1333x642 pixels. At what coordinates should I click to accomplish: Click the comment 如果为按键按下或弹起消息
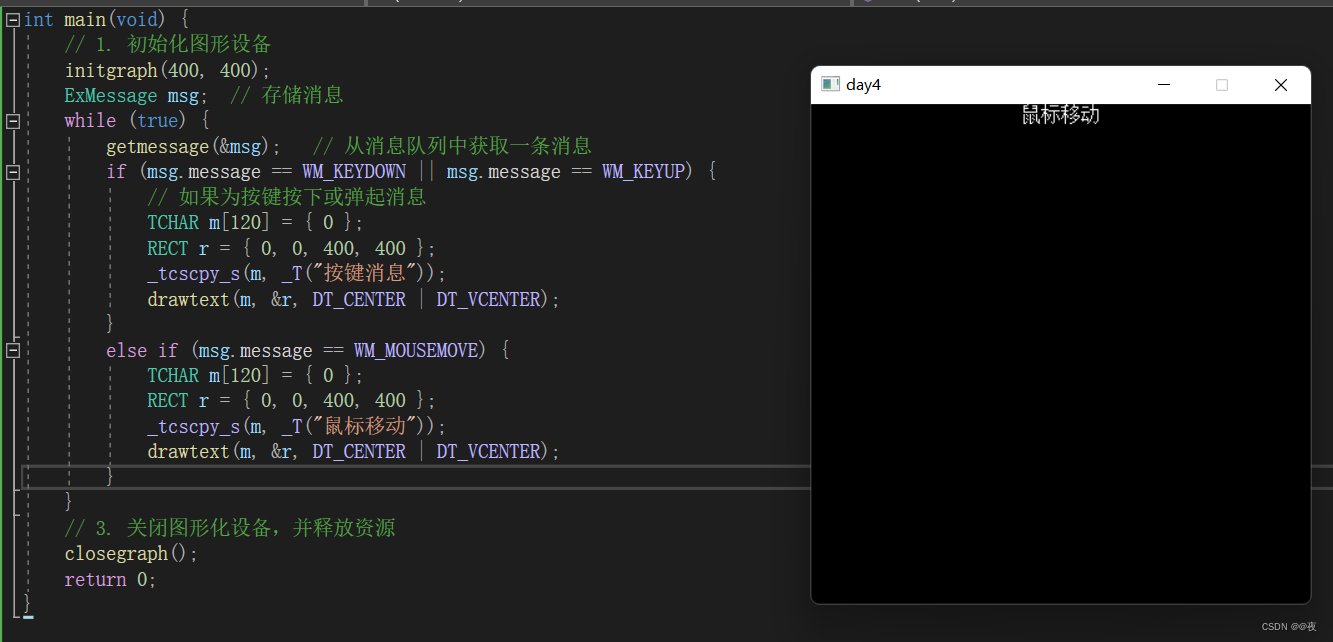[287, 197]
